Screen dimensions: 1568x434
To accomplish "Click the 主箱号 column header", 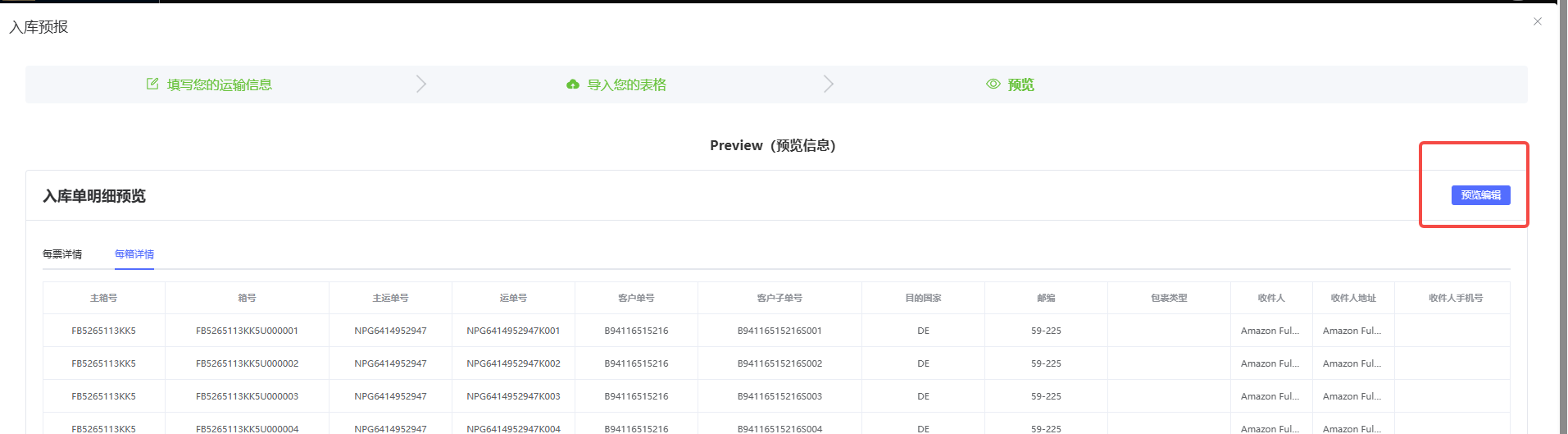I will point(103,298).
